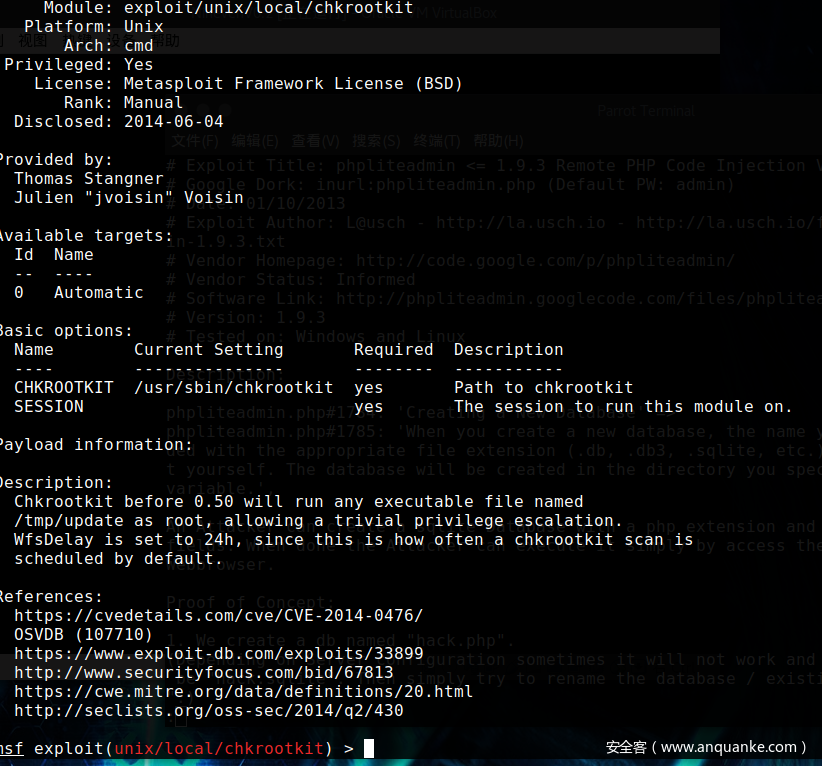
Task: Click the OSVDB (107710) reference line
Action: (x=83, y=634)
